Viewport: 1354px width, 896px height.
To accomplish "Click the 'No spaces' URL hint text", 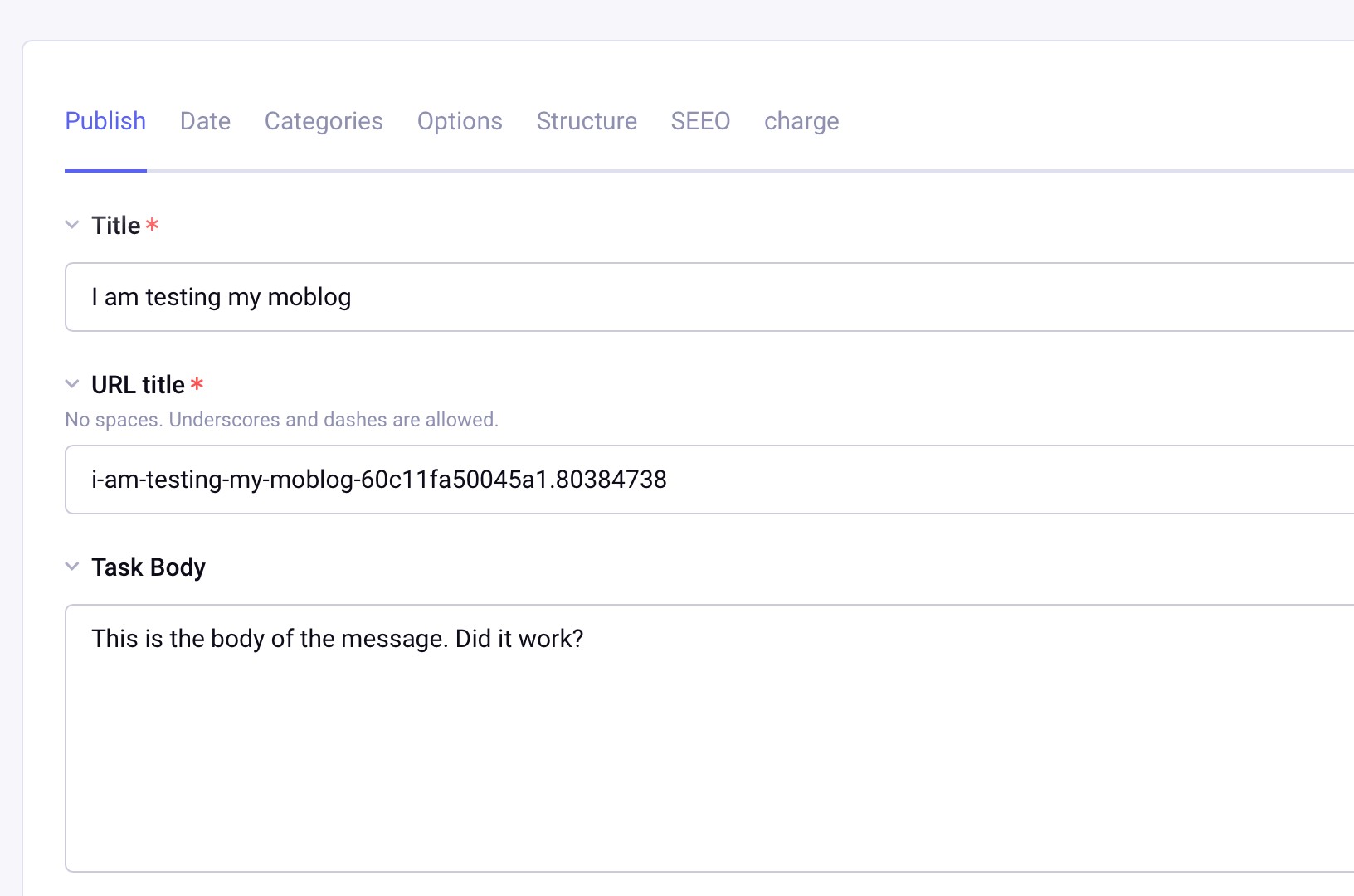I will tap(281, 420).
